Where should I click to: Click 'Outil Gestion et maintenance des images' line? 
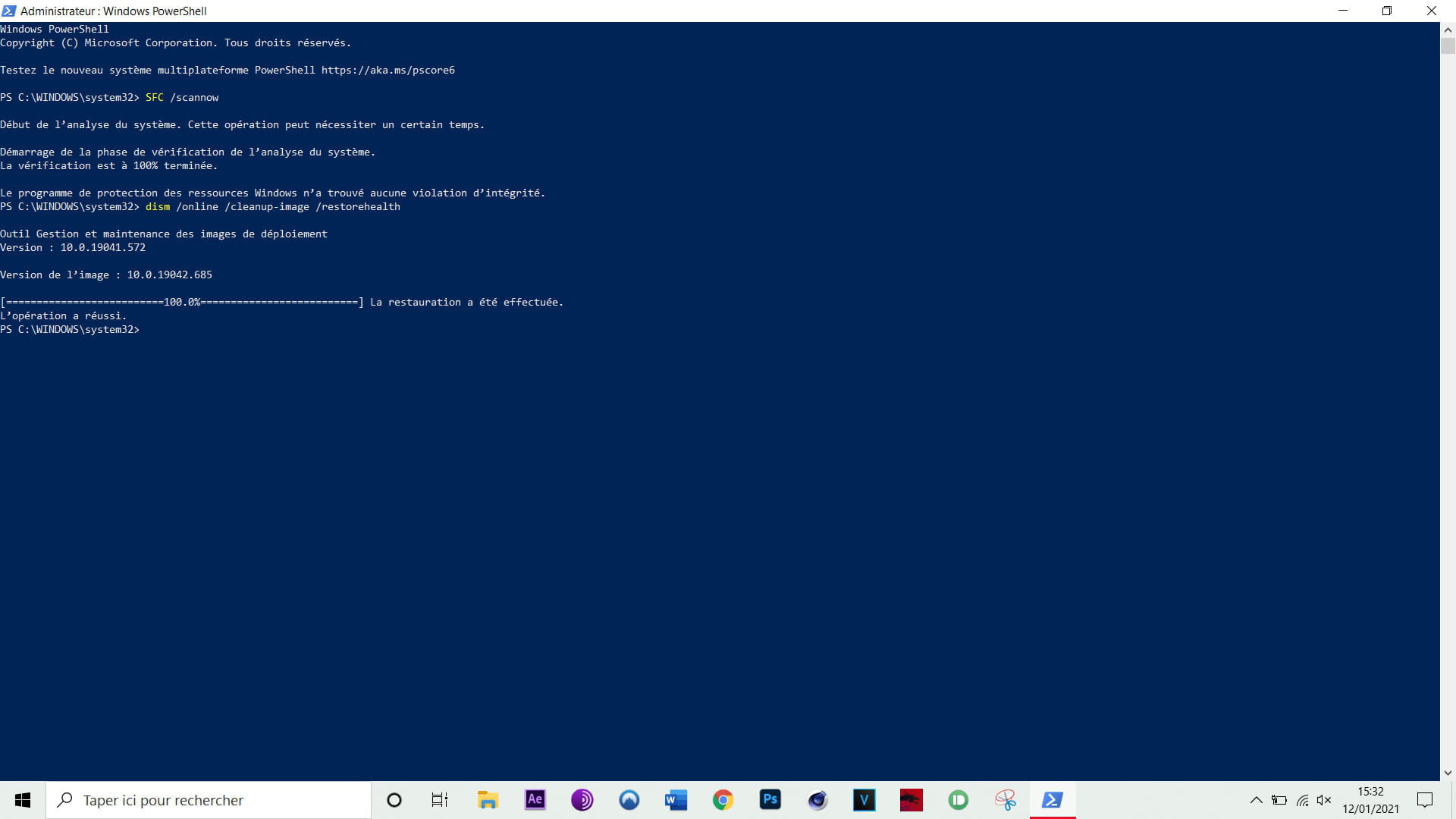[164, 234]
